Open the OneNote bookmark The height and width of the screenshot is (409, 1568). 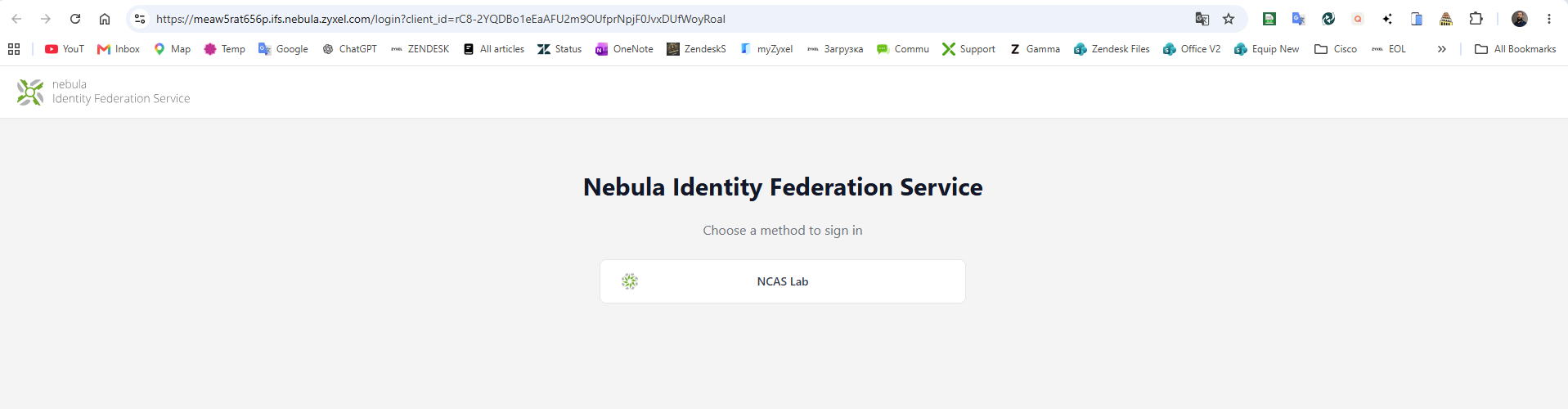624,49
